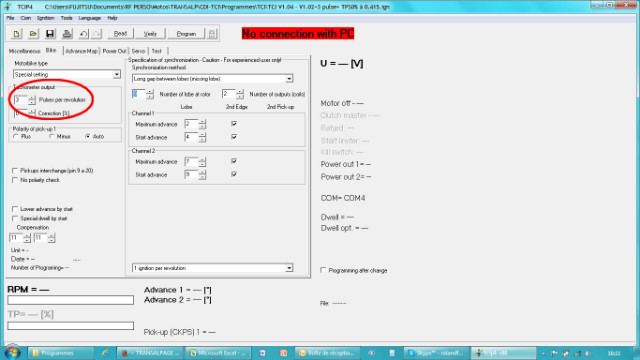The height and width of the screenshot is (360, 640).
Task: Toggle Channel 2 Maximum advance 2nd Edge checkbox
Action: tap(234, 161)
